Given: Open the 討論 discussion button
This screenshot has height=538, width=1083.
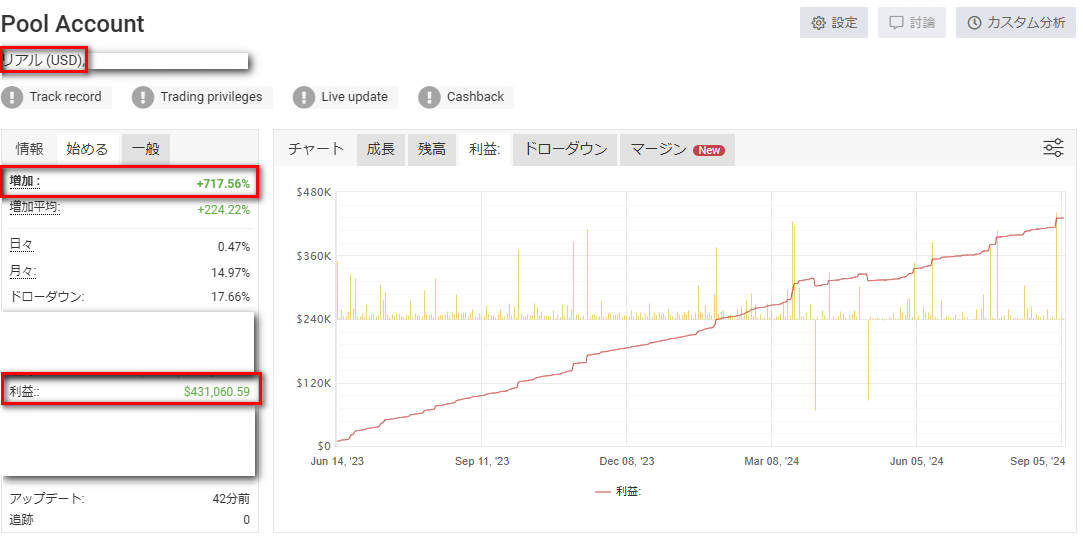Looking at the screenshot, I should [x=911, y=23].
